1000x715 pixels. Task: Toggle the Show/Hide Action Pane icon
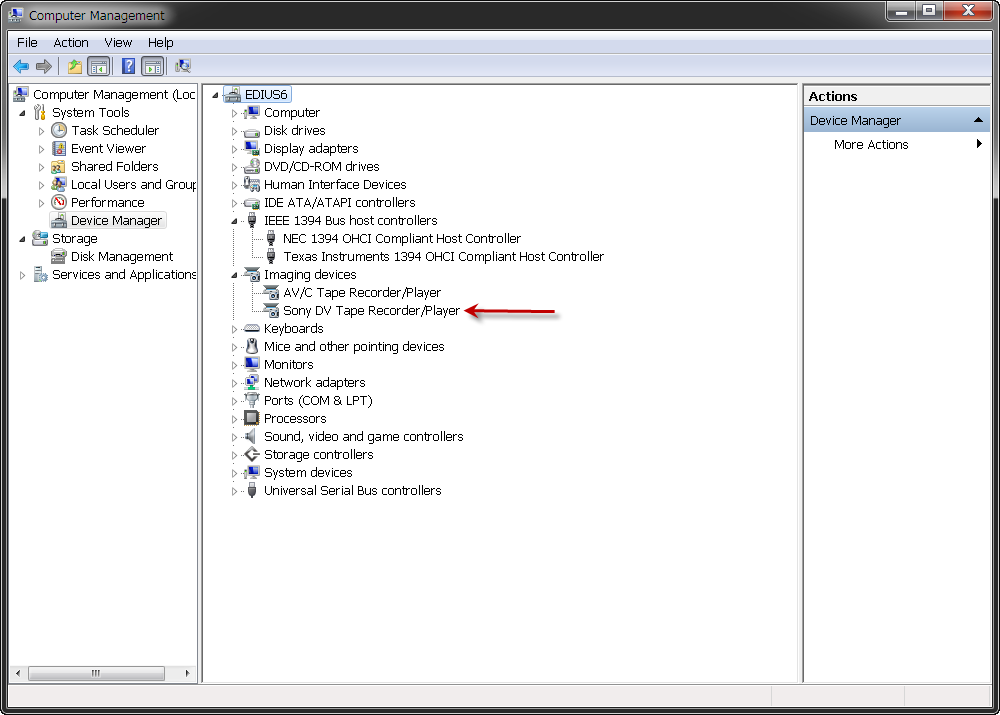pyautogui.click(x=152, y=66)
